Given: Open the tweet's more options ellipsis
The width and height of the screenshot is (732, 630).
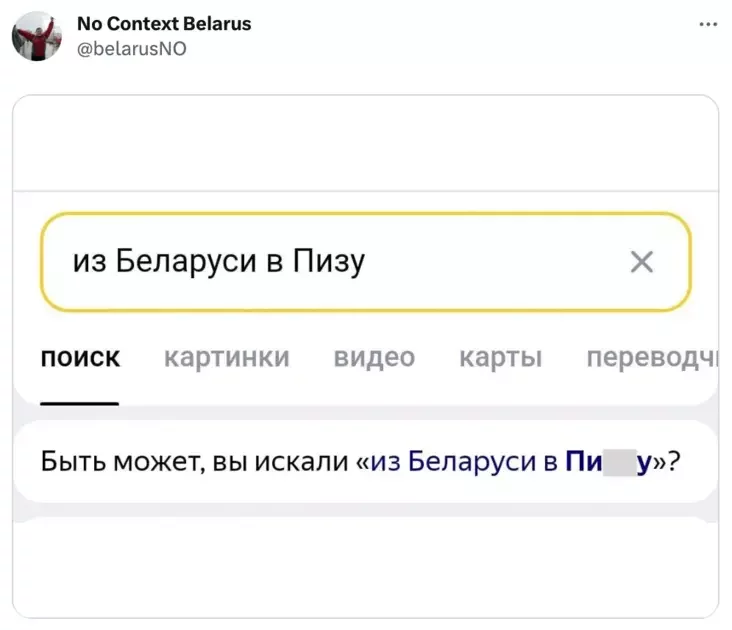Looking at the screenshot, I should [x=709, y=24].
